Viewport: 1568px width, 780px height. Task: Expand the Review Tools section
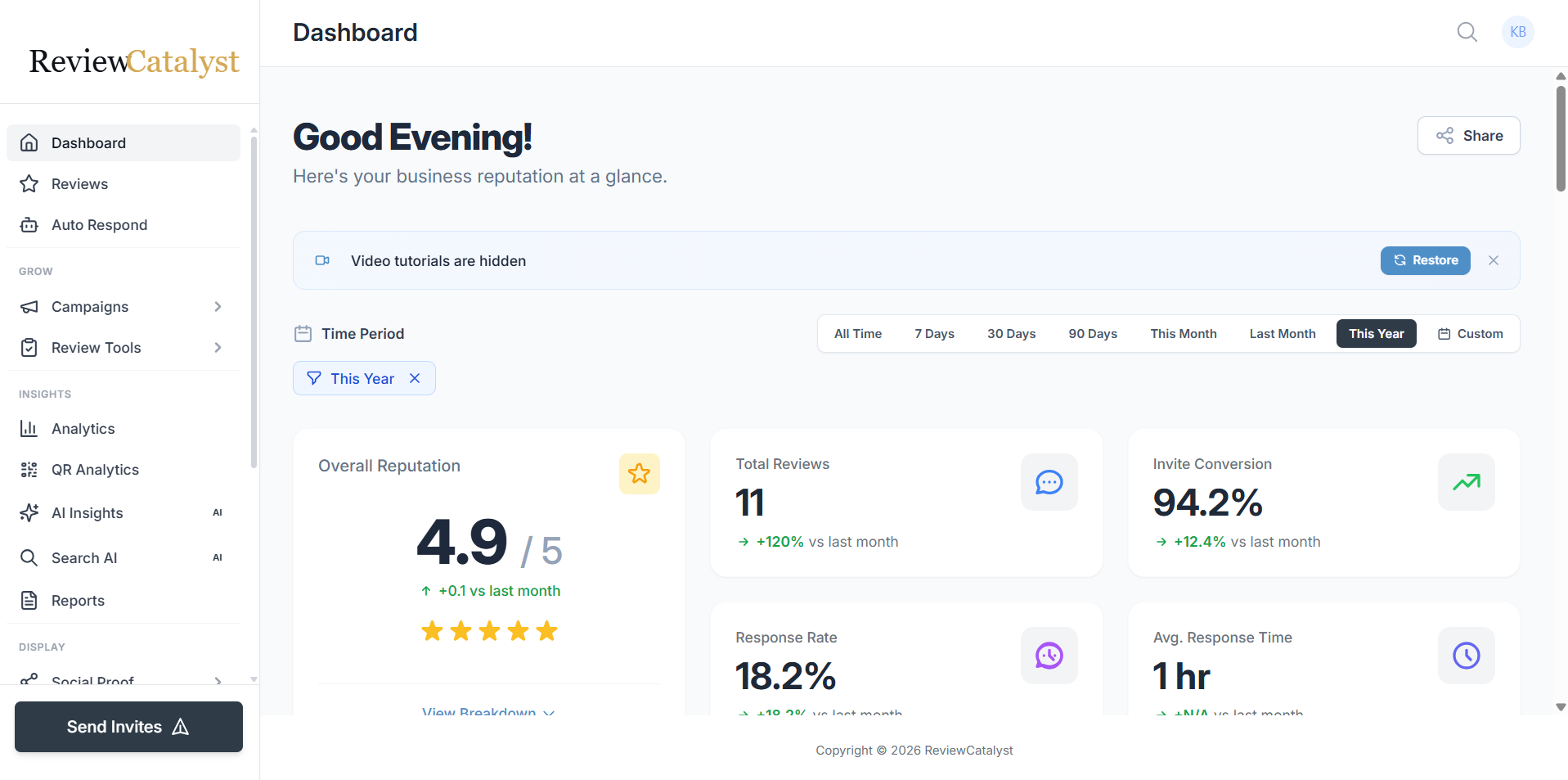[x=218, y=347]
